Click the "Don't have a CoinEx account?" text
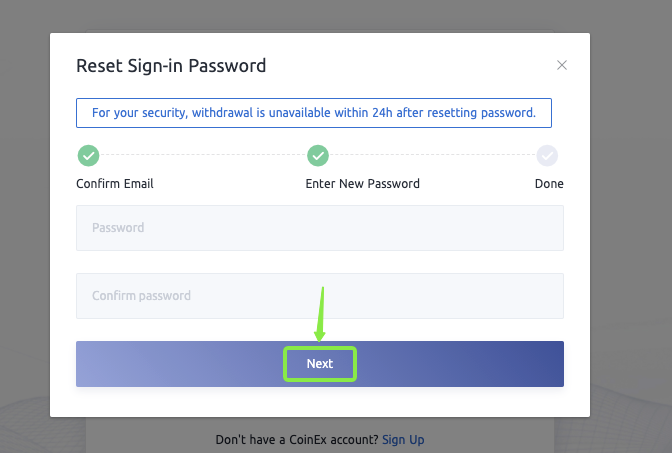672x453 pixels. coord(297,440)
